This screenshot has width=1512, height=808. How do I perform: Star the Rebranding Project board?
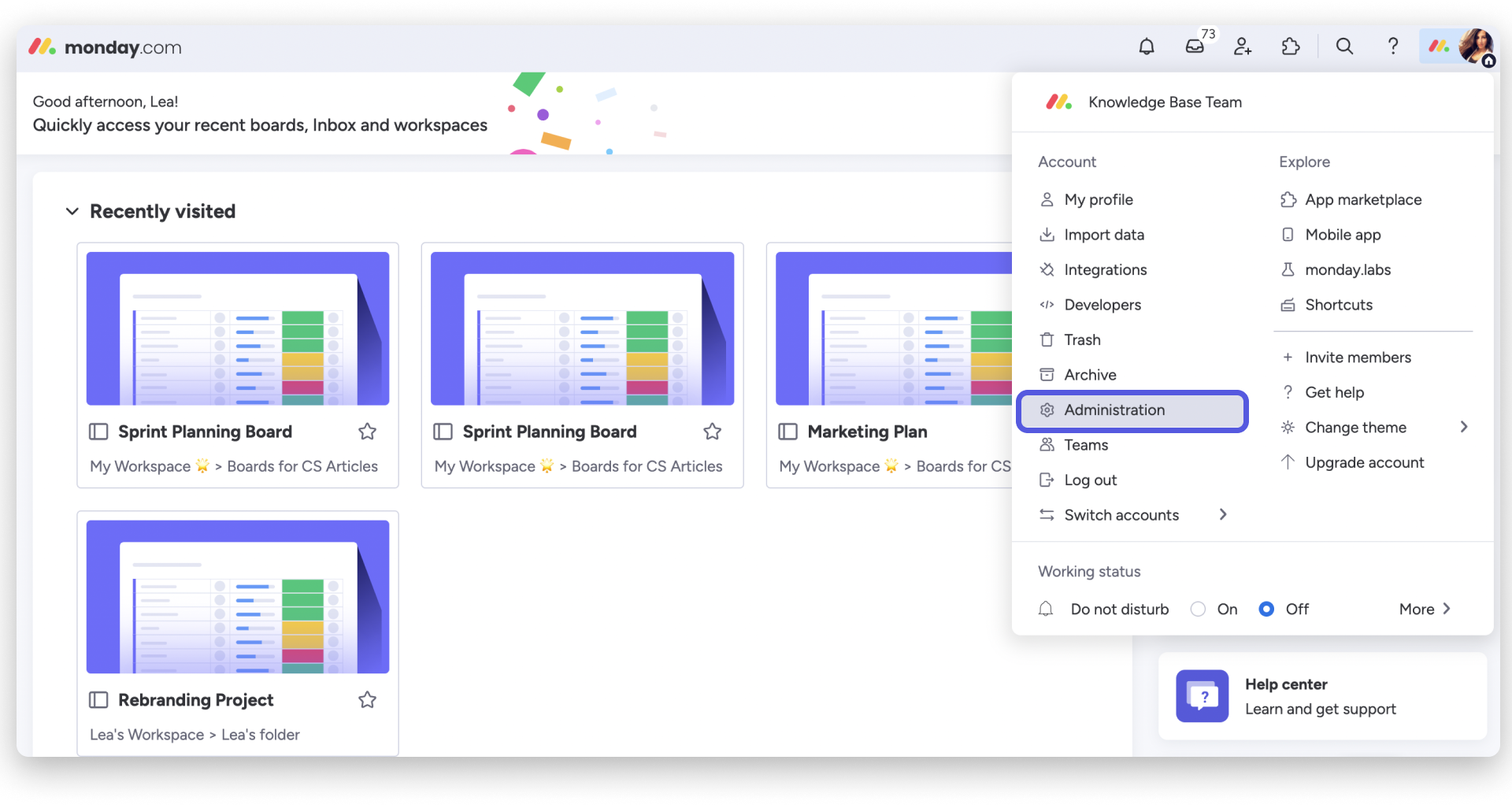(367, 700)
